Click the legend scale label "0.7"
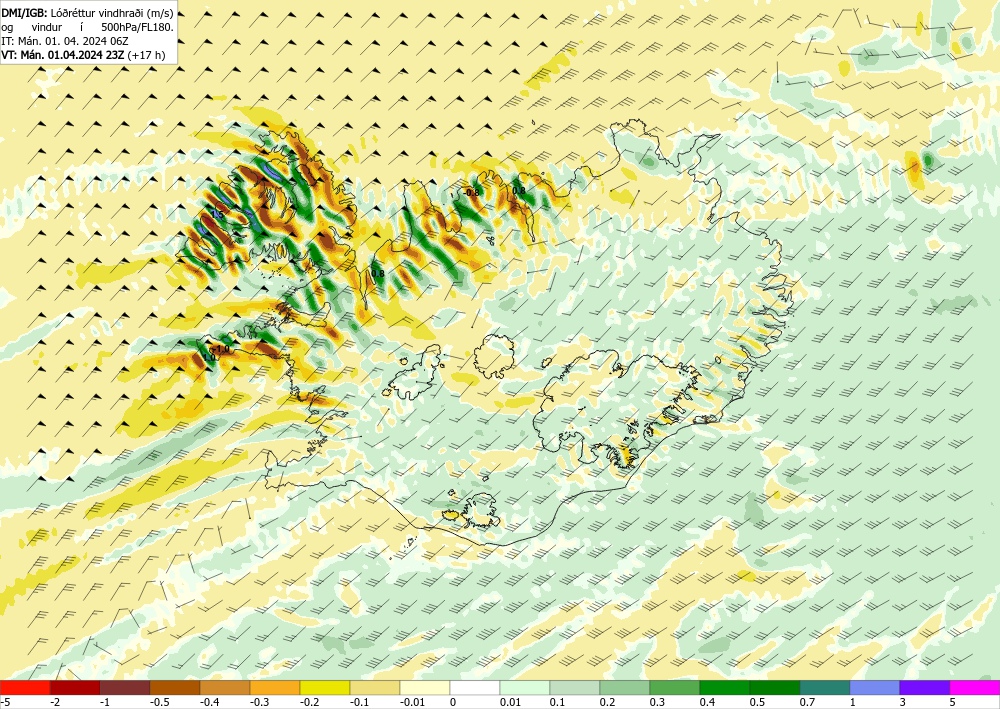The width and height of the screenshot is (1000, 709). [807, 702]
